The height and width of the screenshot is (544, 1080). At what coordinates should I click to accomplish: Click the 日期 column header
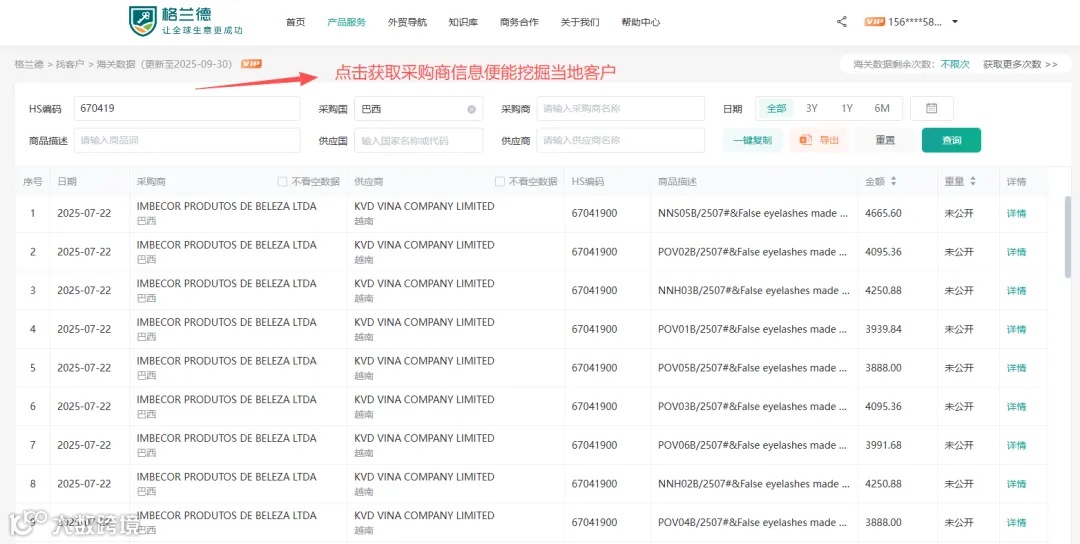click(x=67, y=182)
